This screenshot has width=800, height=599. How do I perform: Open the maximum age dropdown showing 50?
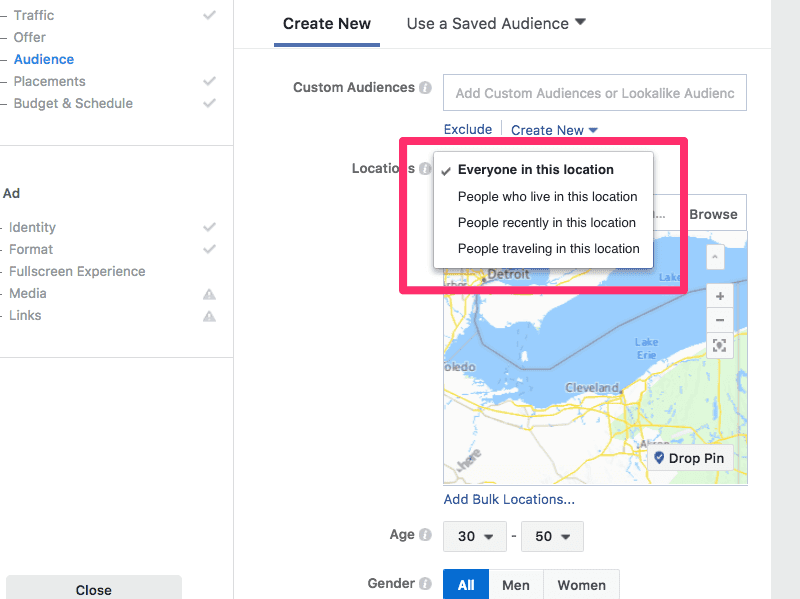pyautogui.click(x=552, y=536)
